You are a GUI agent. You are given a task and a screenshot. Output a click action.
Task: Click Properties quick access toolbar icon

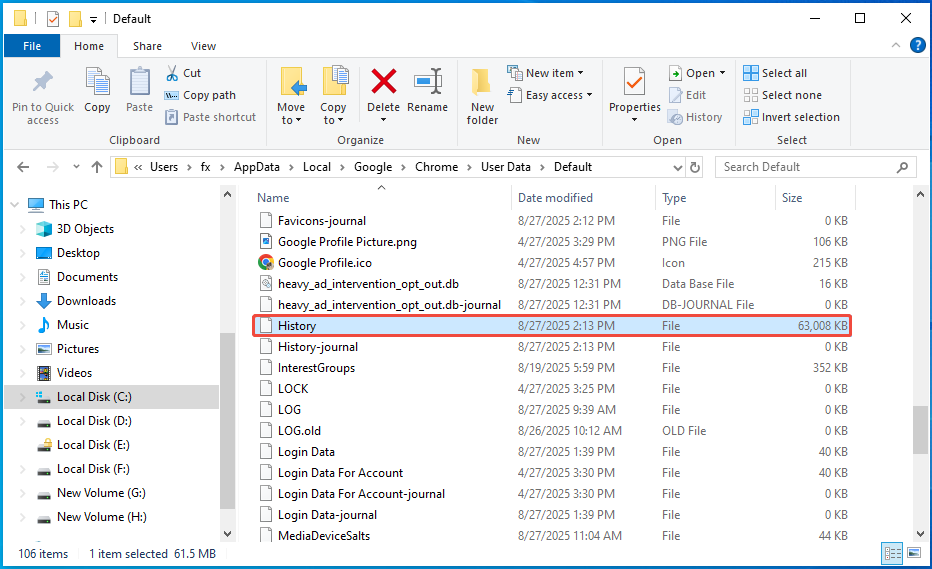[53, 19]
